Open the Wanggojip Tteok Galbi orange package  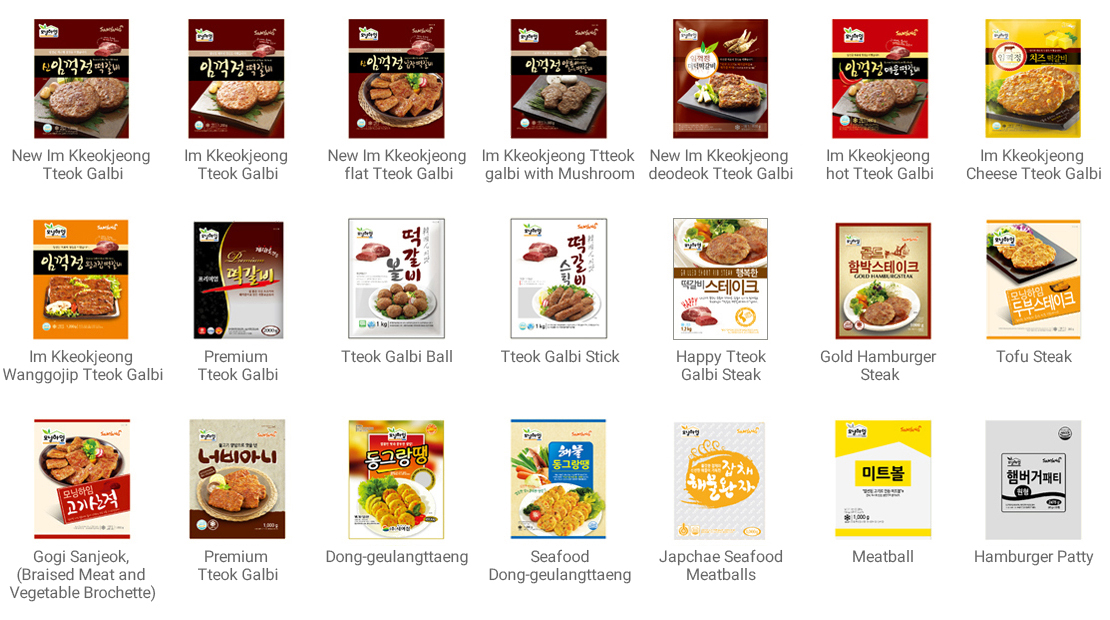point(81,280)
